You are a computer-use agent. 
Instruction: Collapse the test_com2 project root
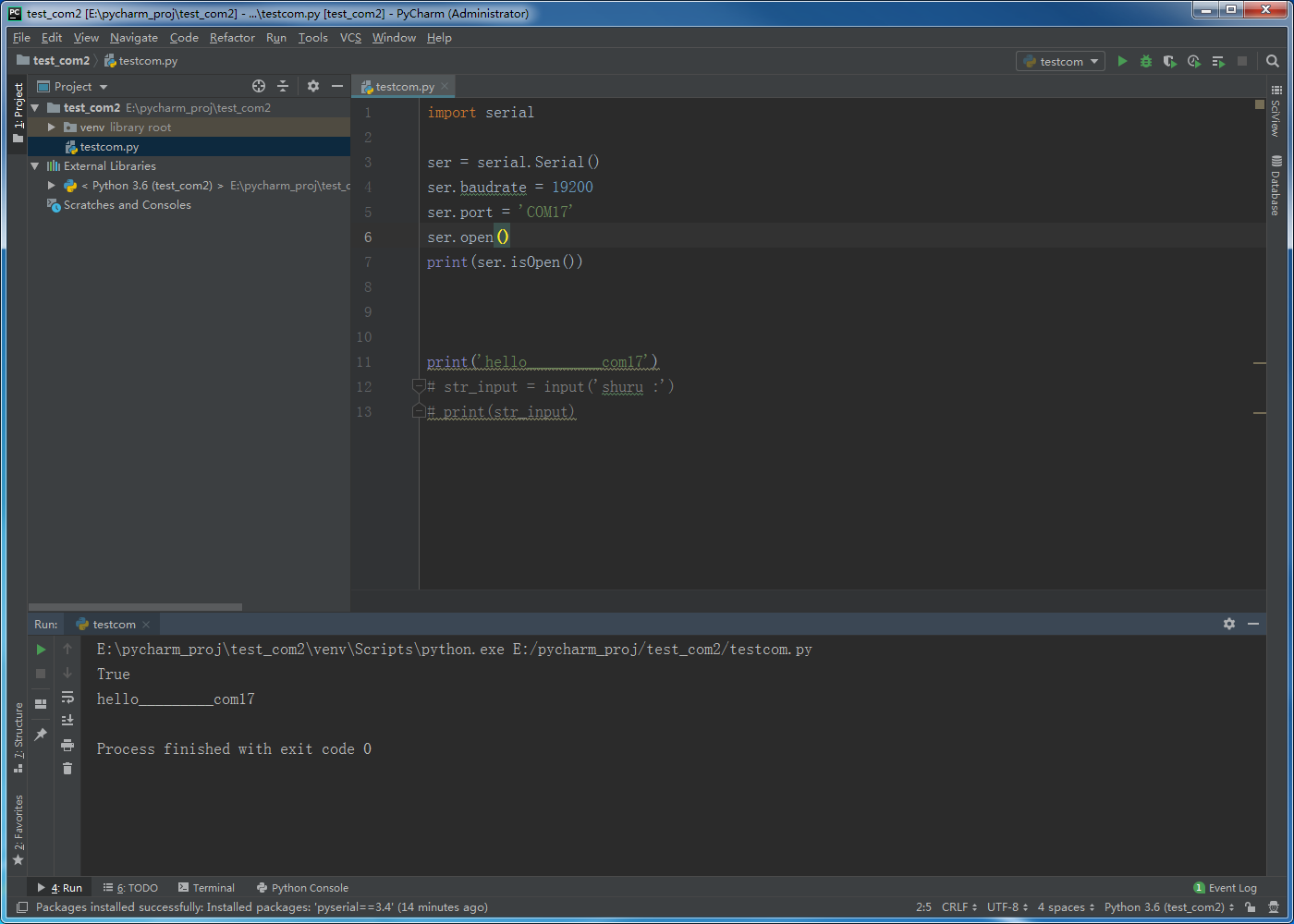click(x=35, y=108)
